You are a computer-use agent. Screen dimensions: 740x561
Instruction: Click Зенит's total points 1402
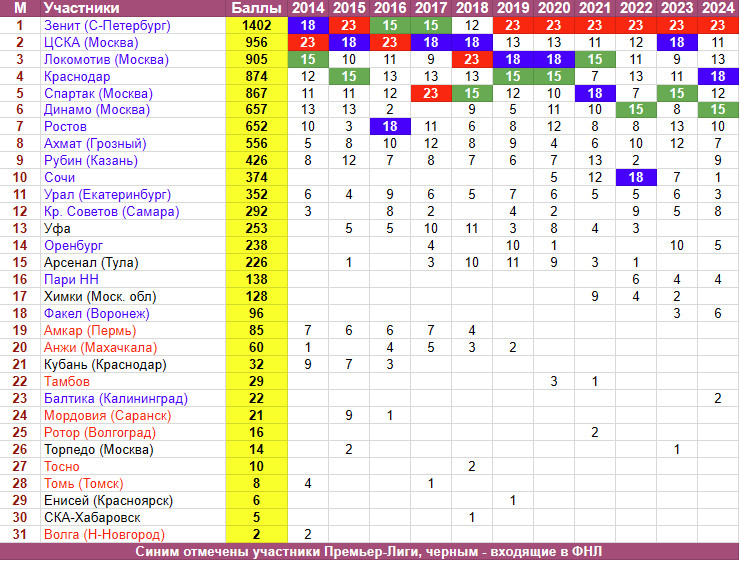click(256, 25)
